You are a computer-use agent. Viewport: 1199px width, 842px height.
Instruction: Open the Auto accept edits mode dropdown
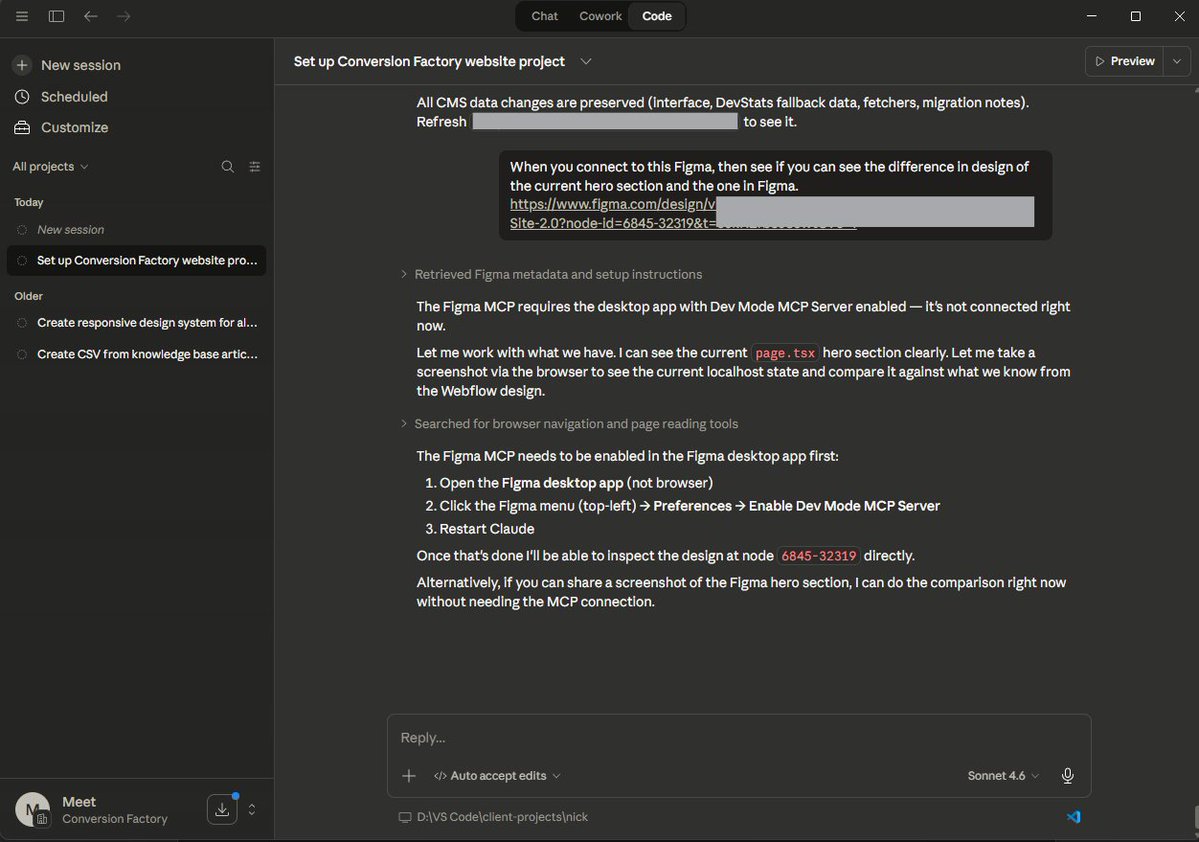(x=497, y=775)
